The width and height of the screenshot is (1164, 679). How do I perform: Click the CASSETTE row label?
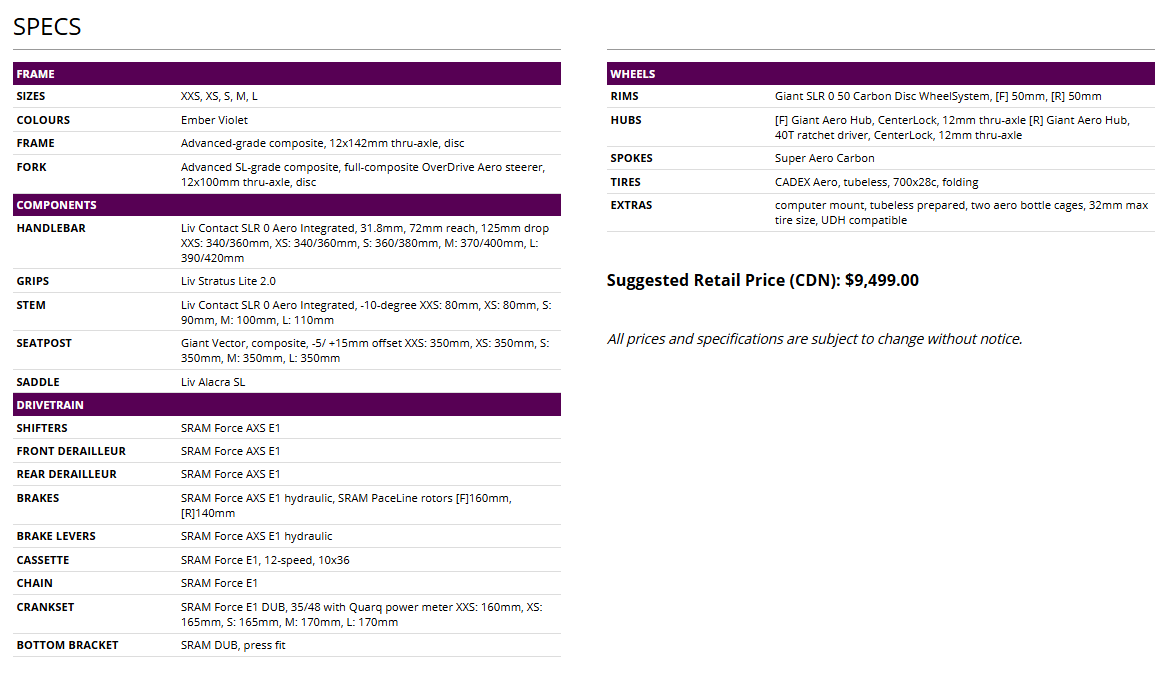(x=43, y=560)
